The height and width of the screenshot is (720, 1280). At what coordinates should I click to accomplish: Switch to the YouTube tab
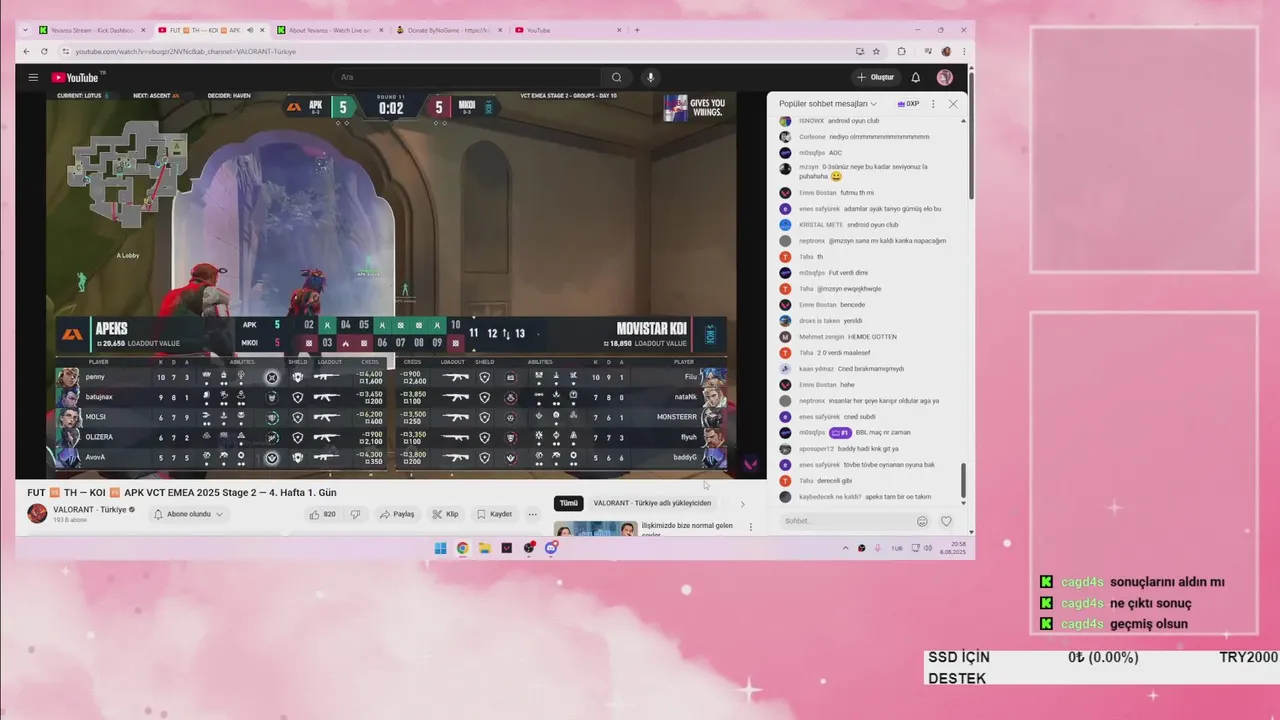point(567,30)
